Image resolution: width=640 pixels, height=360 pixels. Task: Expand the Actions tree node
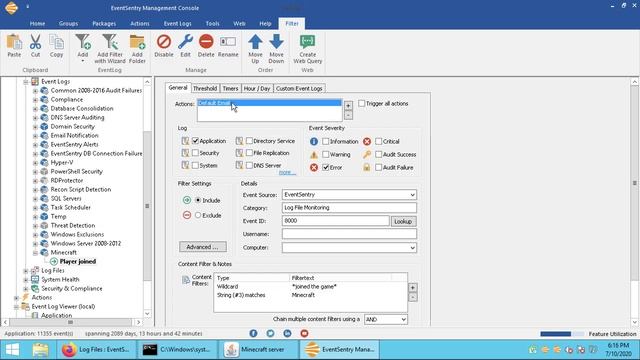16,298
